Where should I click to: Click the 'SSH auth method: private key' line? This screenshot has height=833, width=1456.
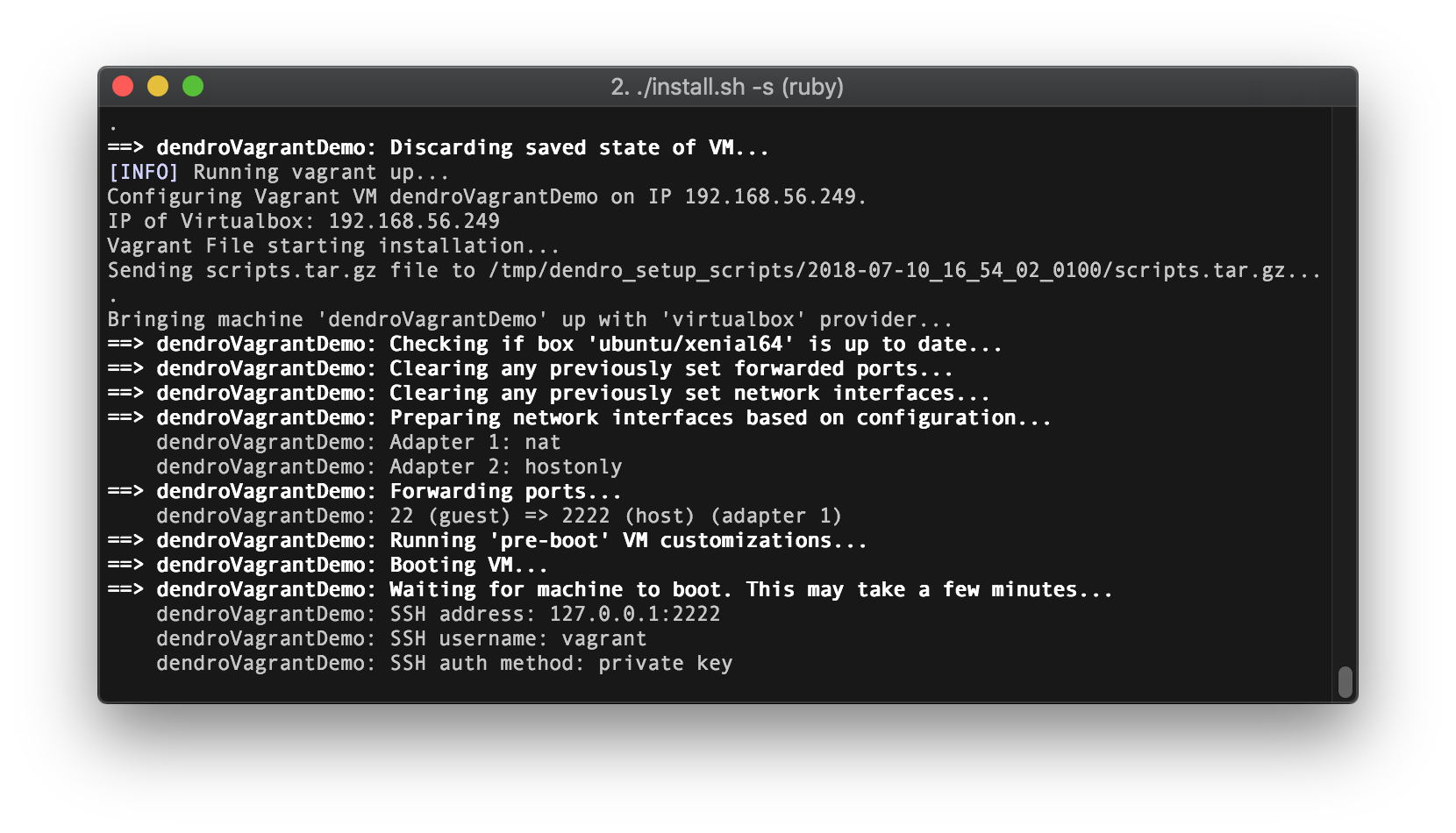coord(445,664)
